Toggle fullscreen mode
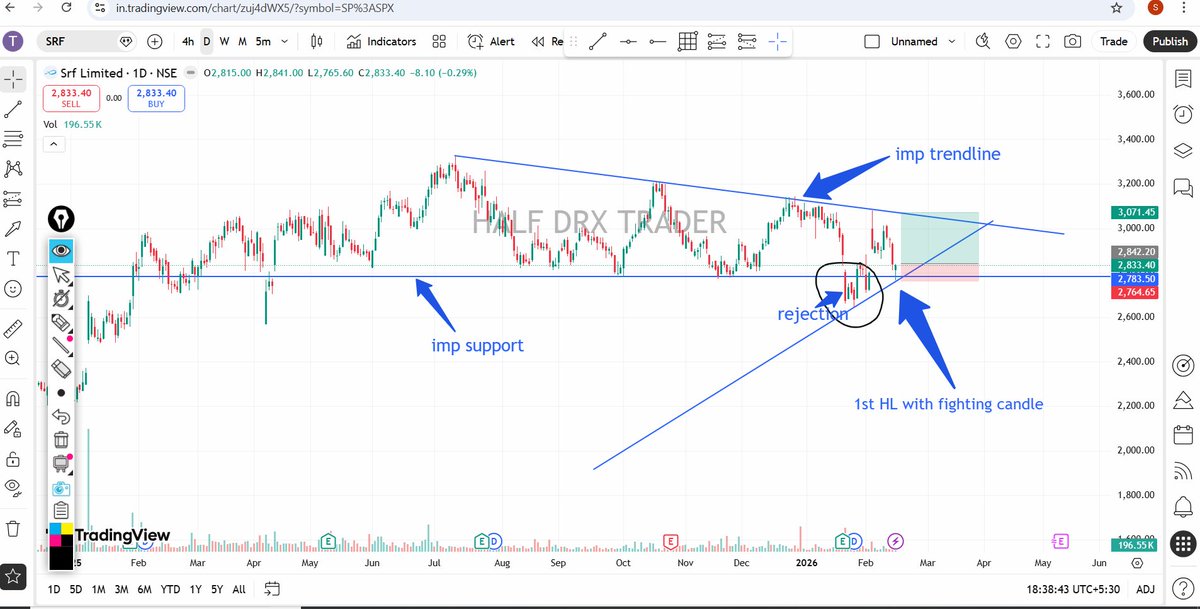 1043,41
